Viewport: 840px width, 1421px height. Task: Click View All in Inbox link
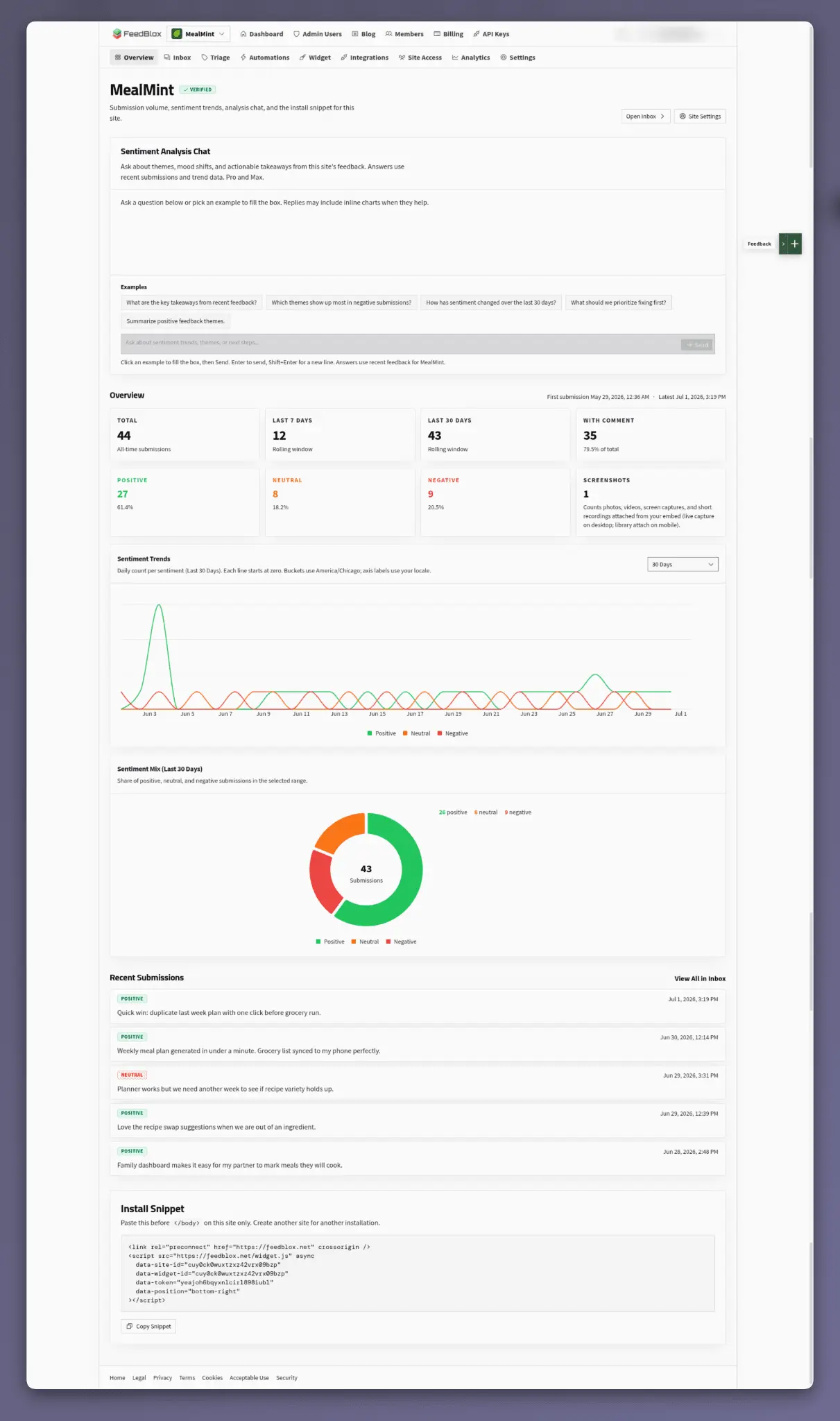pyautogui.click(x=700, y=979)
